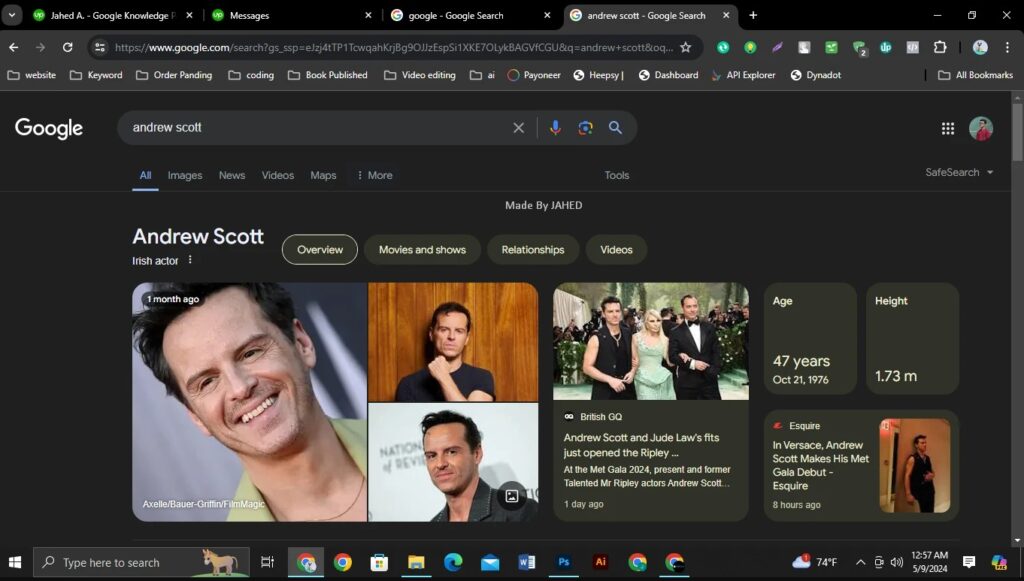Image resolution: width=1024 pixels, height=581 pixels.
Task: Open the Extensions puzzle icon
Action: pos(939,47)
